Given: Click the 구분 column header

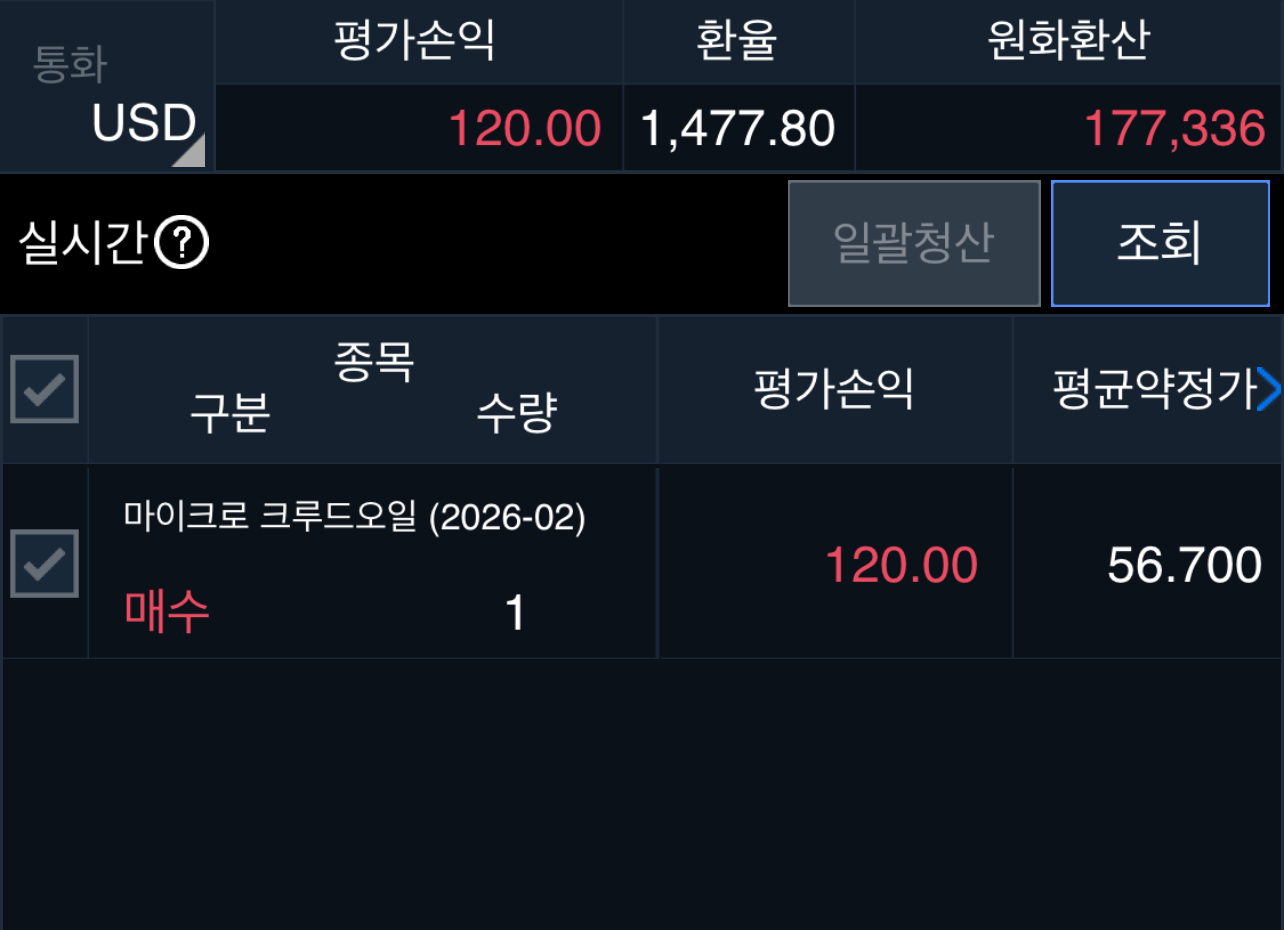Looking at the screenshot, I should pyautogui.click(x=230, y=413).
